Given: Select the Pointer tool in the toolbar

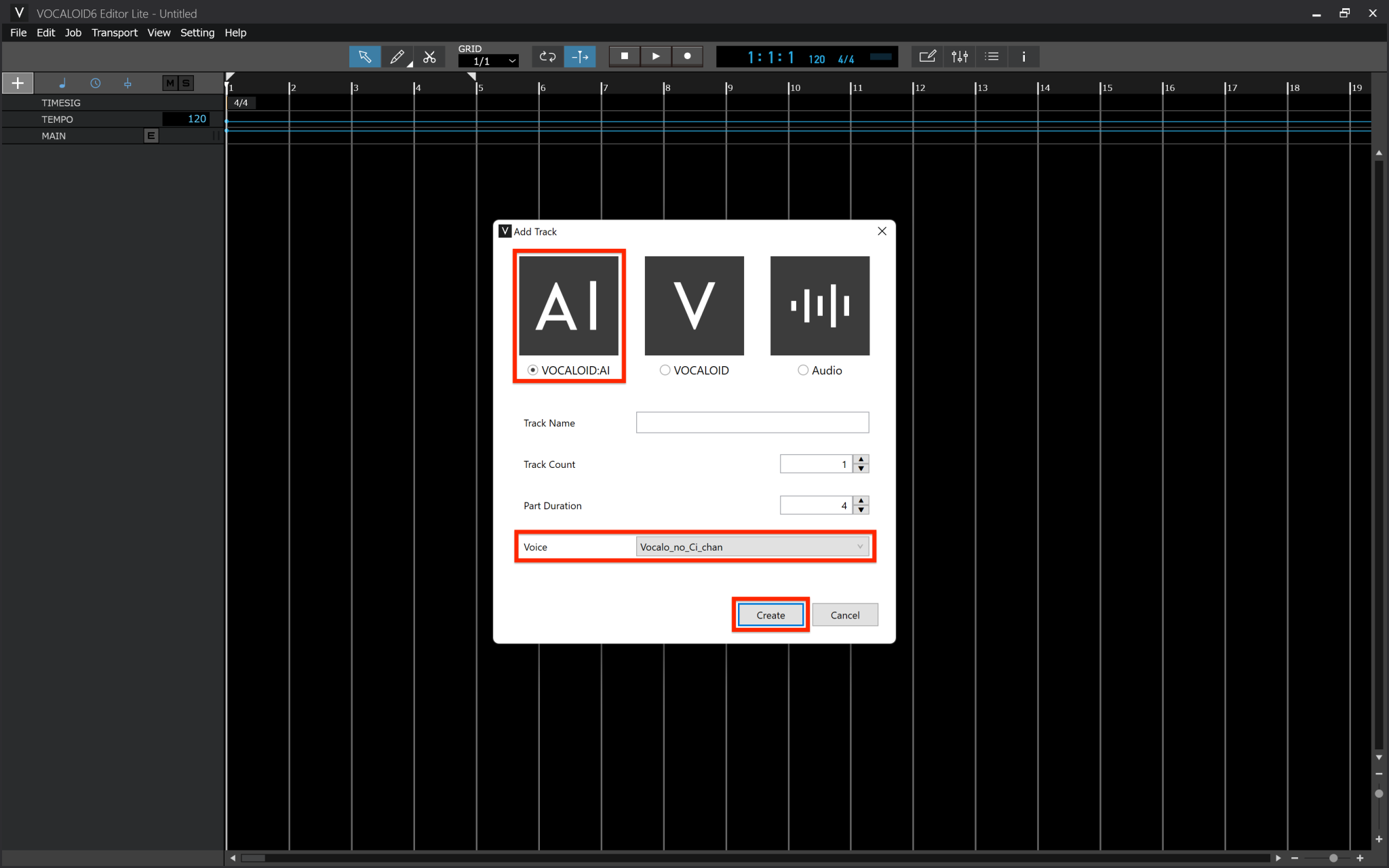Looking at the screenshot, I should pyautogui.click(x=364, y=56).
